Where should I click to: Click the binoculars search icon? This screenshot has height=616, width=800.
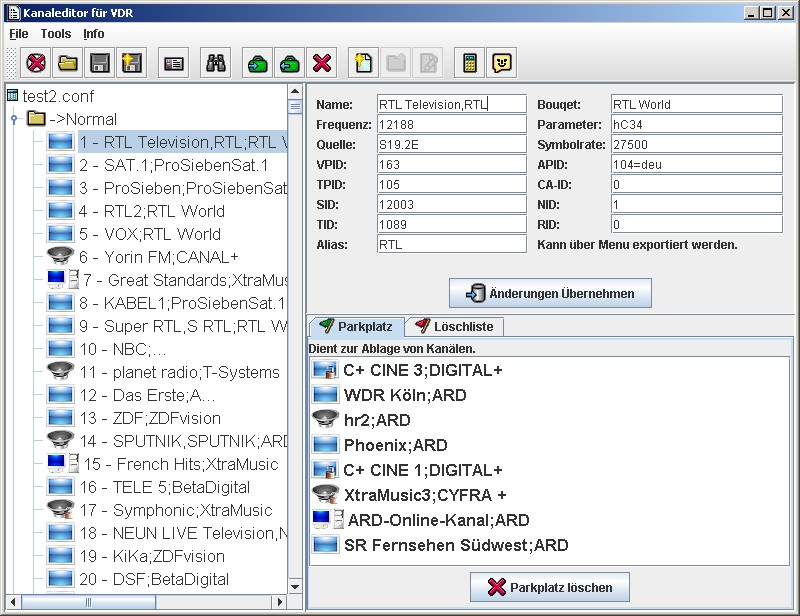[215, 63]
